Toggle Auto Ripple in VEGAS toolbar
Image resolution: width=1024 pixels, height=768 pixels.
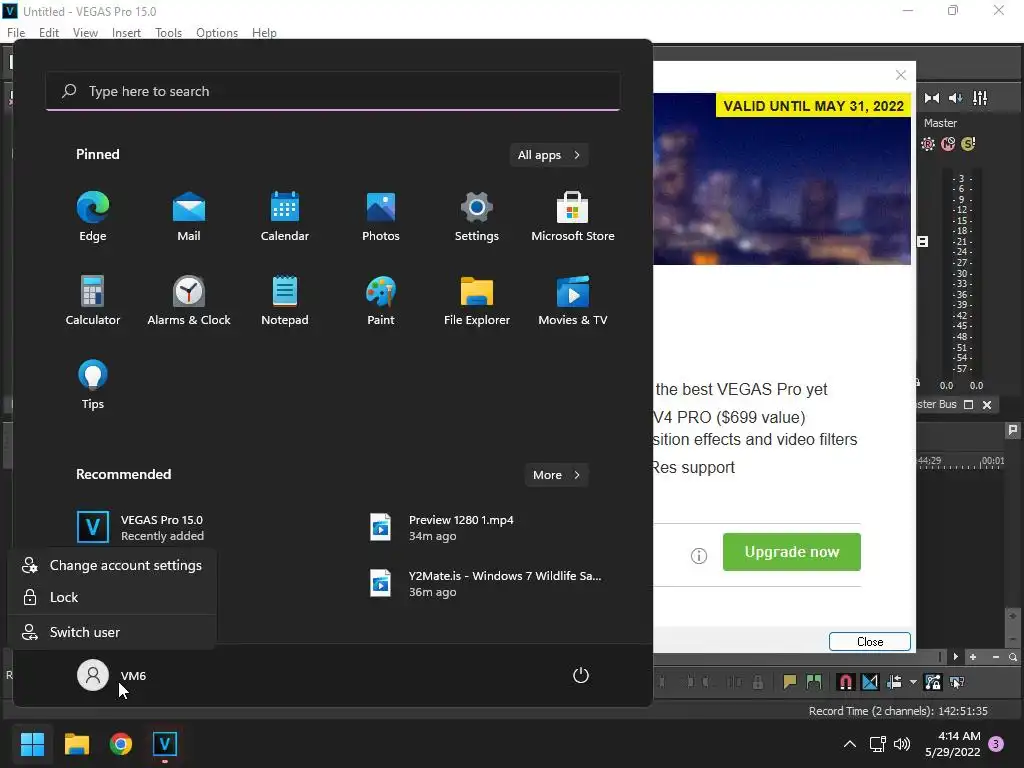point(894,682)
